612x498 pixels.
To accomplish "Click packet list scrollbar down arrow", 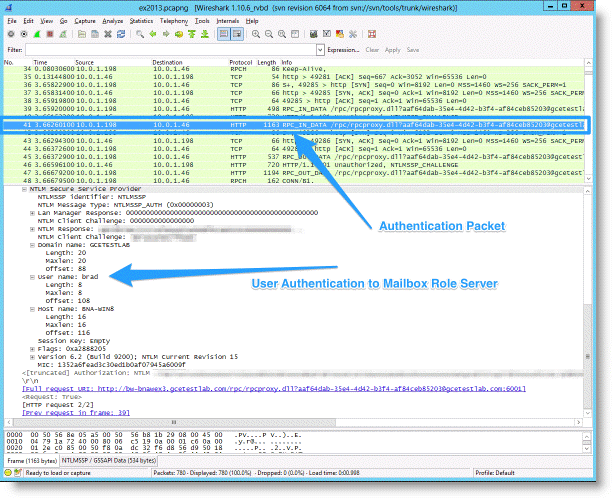I will pyautogui.click(x=588, y=179).
